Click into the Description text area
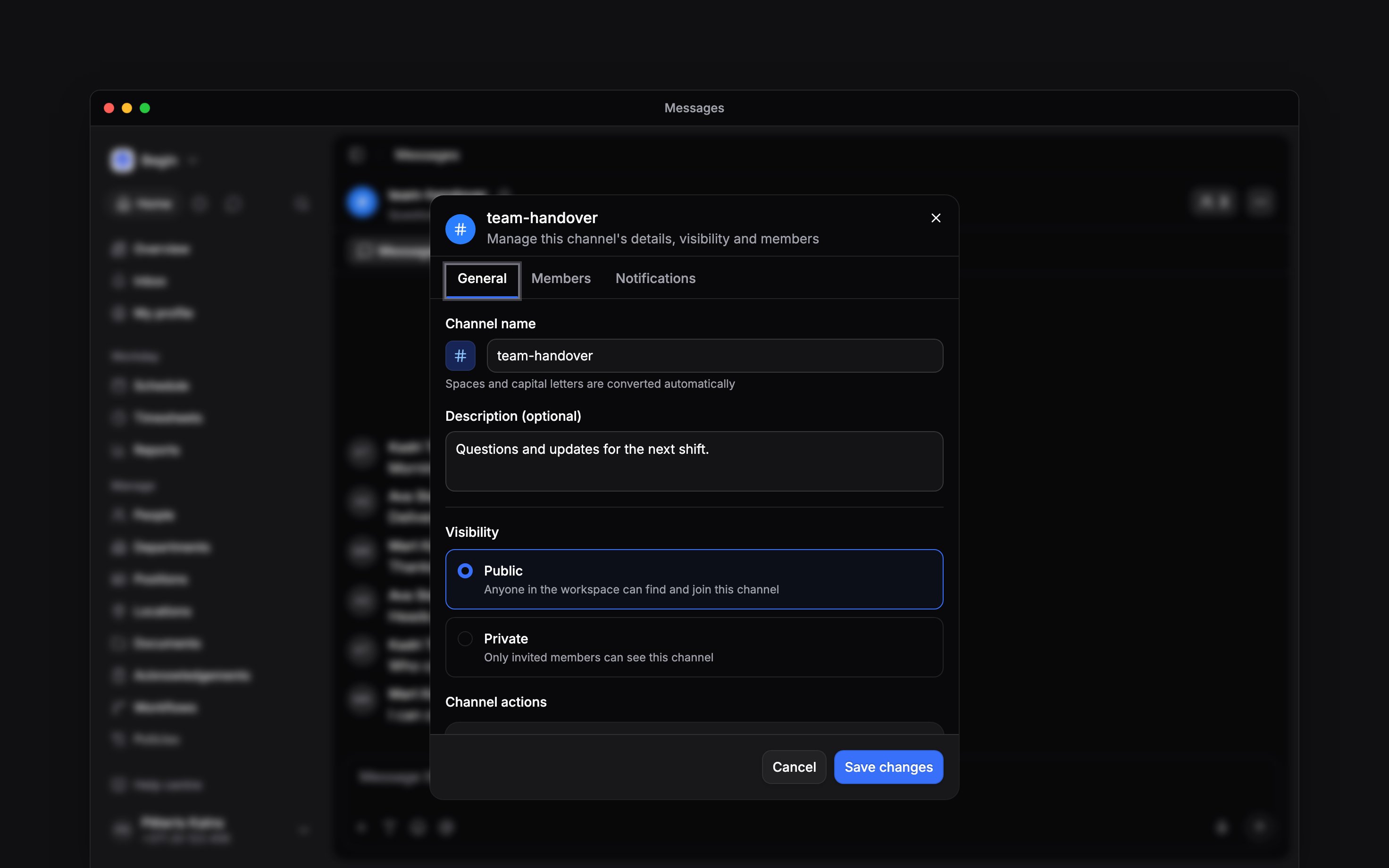The image size is (1389, 868). [694, 461]
